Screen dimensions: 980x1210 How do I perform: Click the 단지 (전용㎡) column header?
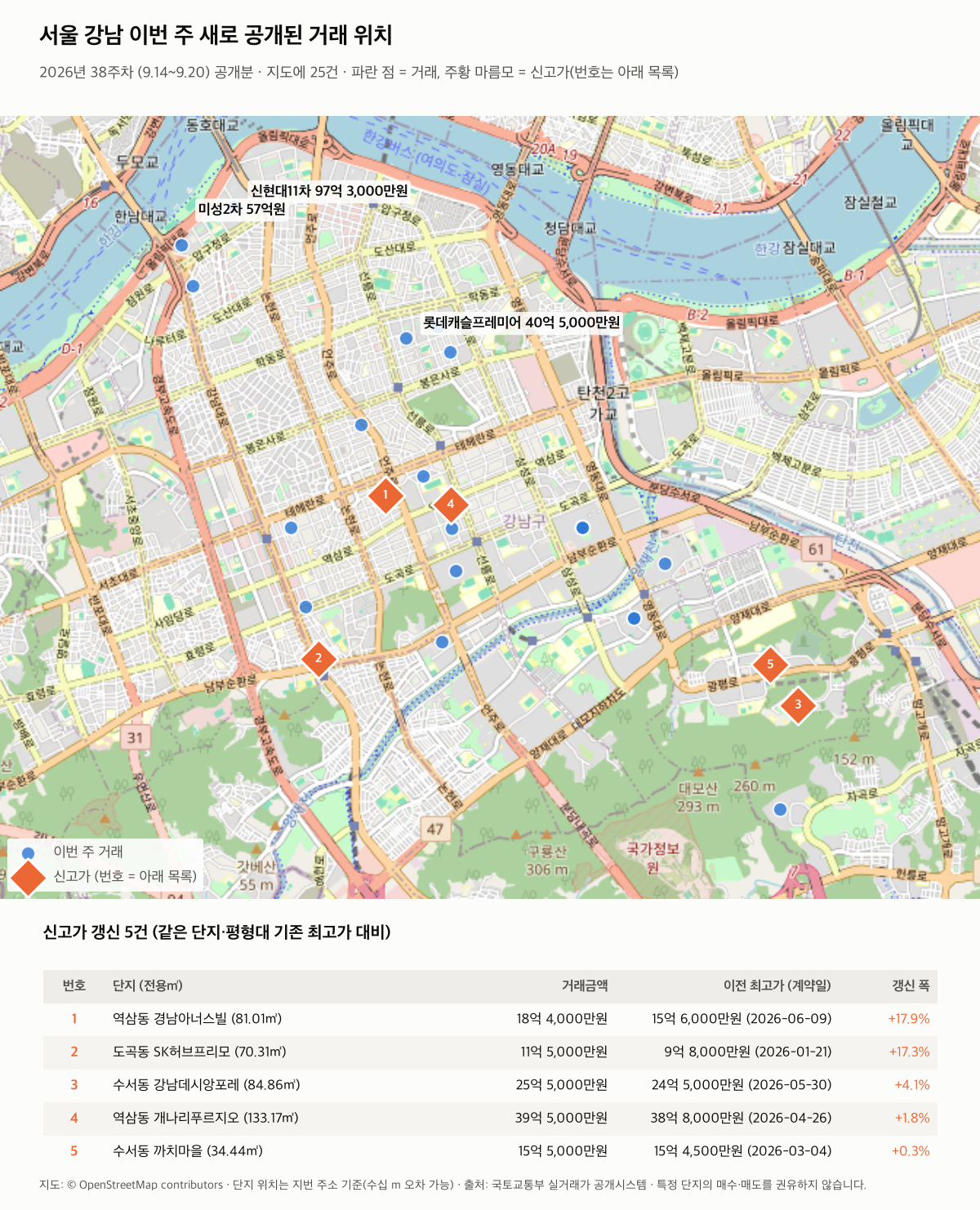tap(148, 985)
